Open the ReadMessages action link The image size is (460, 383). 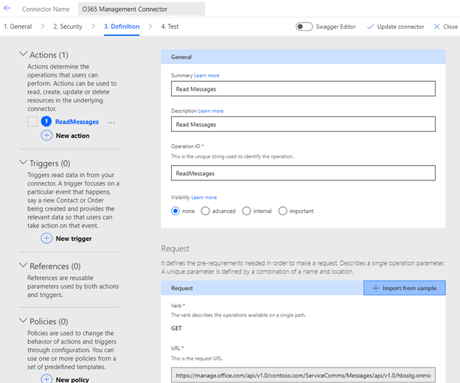[x=77, y=122]
